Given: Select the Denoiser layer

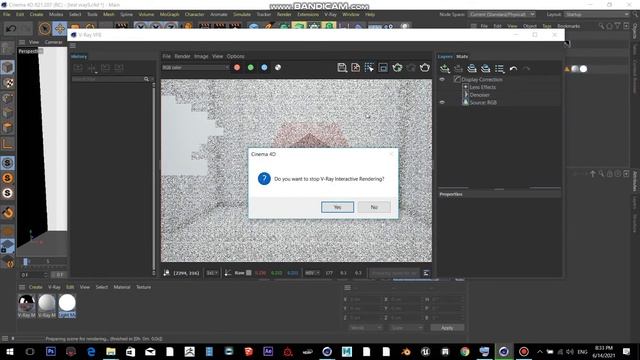Looking at the screenshot, I should [480, 95].
